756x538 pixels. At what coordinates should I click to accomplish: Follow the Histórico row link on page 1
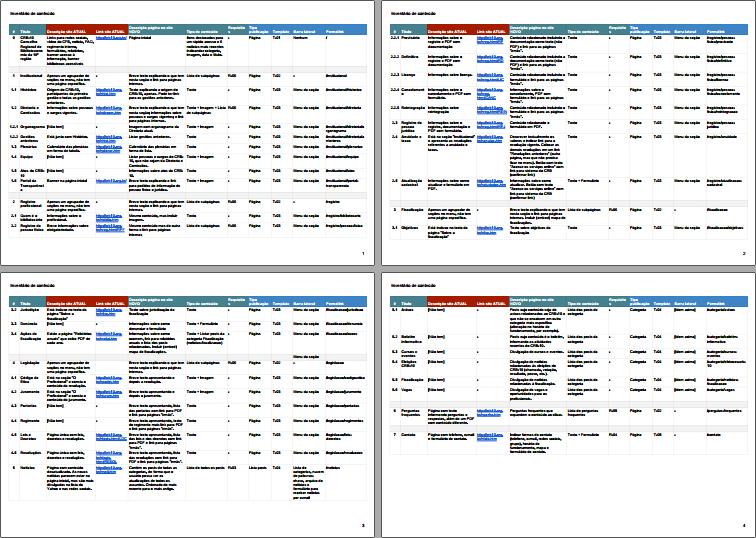pyautogui.click(x=108, y=92)
